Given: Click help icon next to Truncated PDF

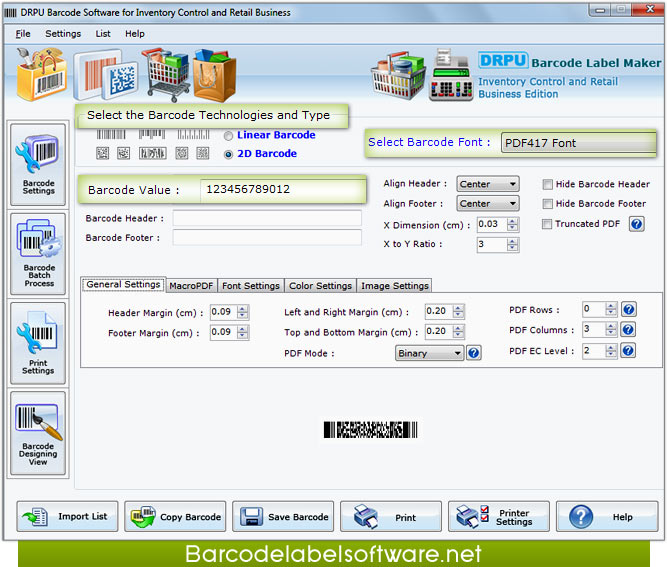Looking at the screenshot, I should coord(637,224).
